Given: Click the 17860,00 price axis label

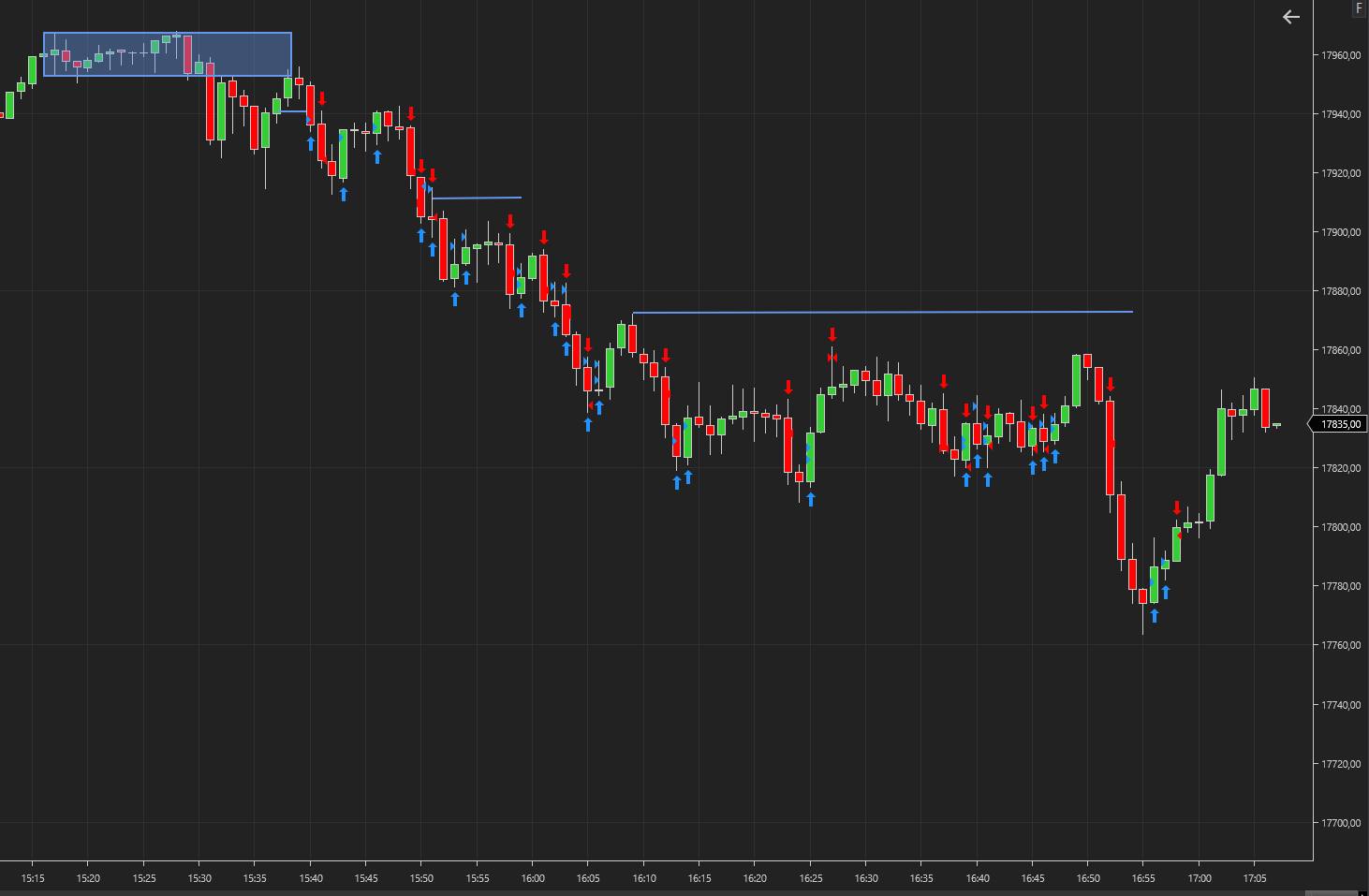Looking at the screenshot, I should pos(1341,350).
